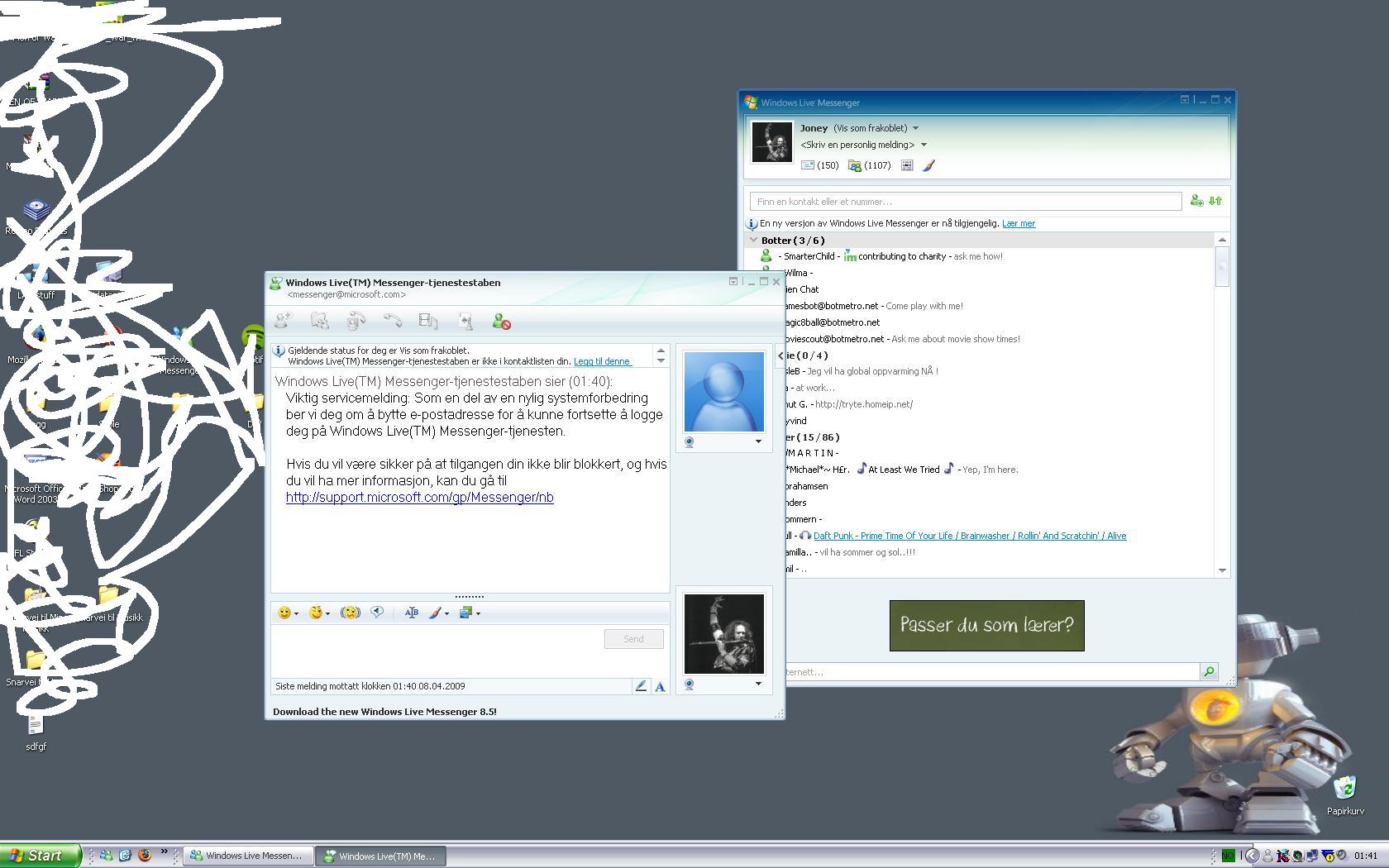
Task: Open the smiley emoticon picker
Action: [x=284, y=613]
